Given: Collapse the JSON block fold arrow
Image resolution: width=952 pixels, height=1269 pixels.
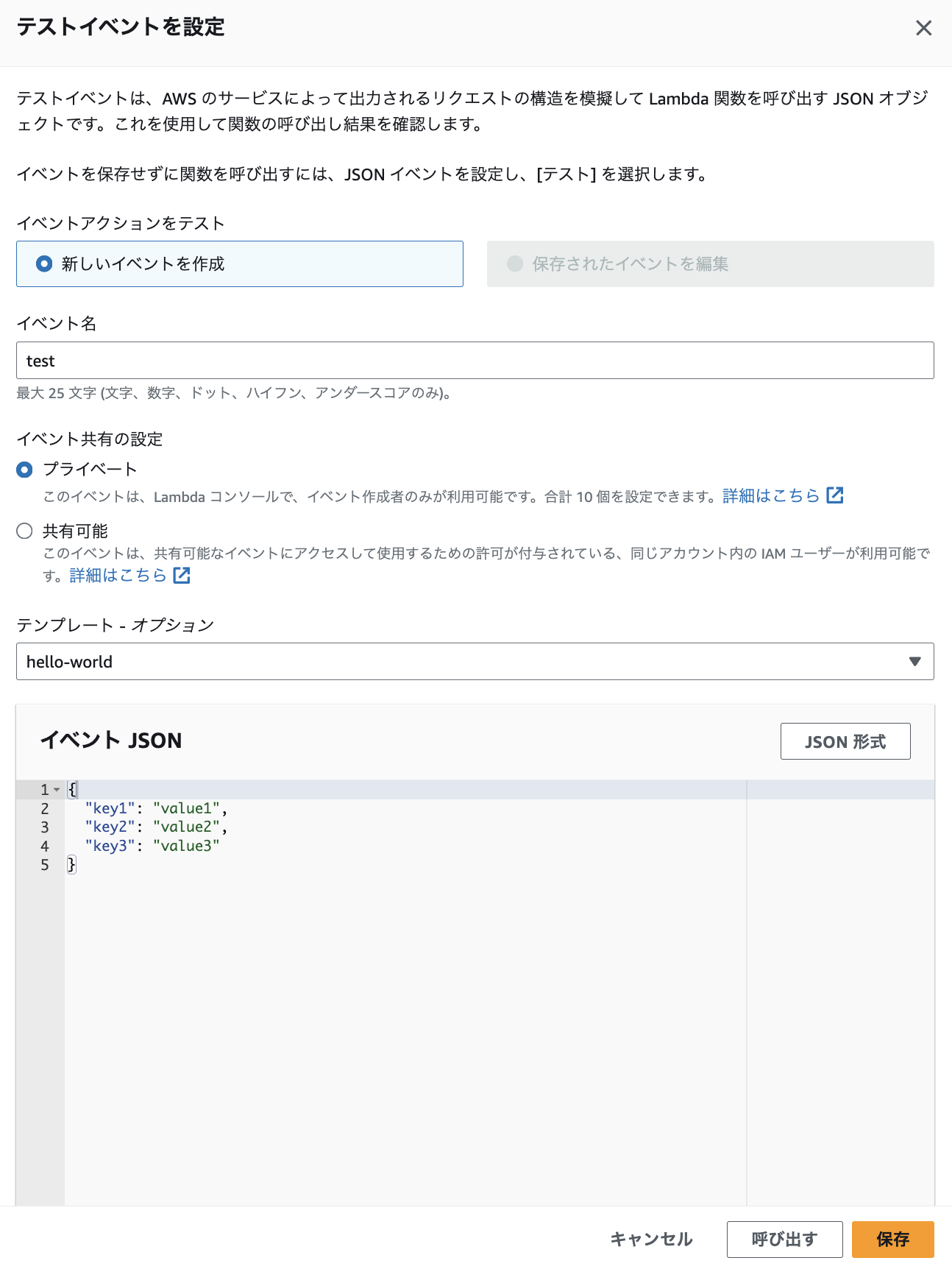Looking at the screenshot, I should [57, 790].
